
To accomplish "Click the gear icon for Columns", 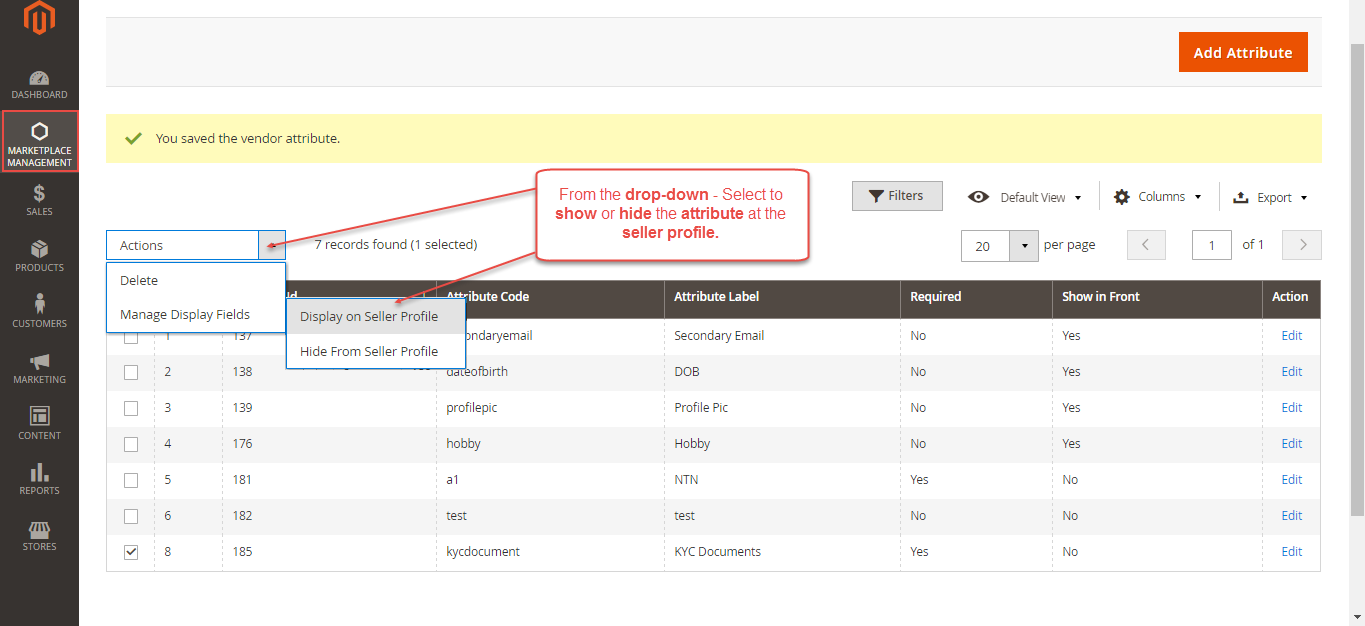I will point(1122,197).
